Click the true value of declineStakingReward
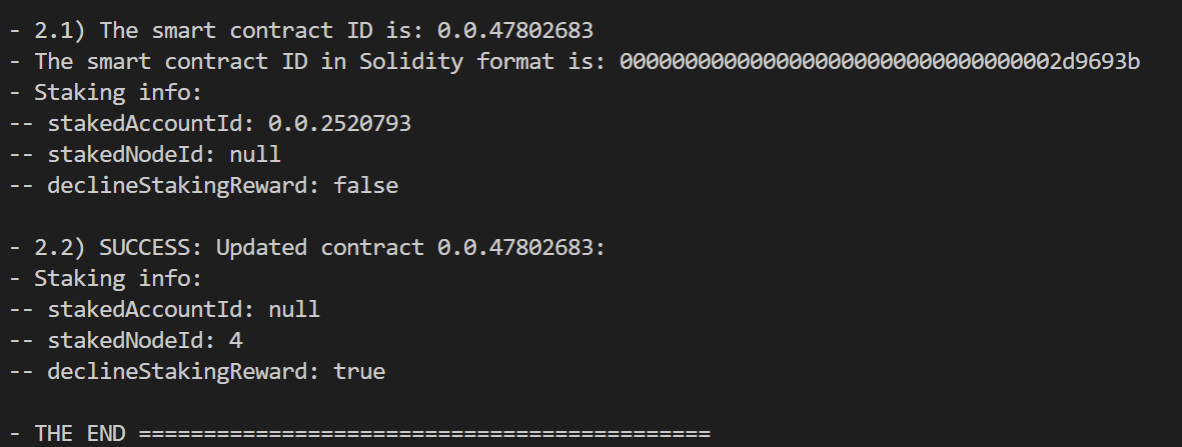 click(359, 371)
